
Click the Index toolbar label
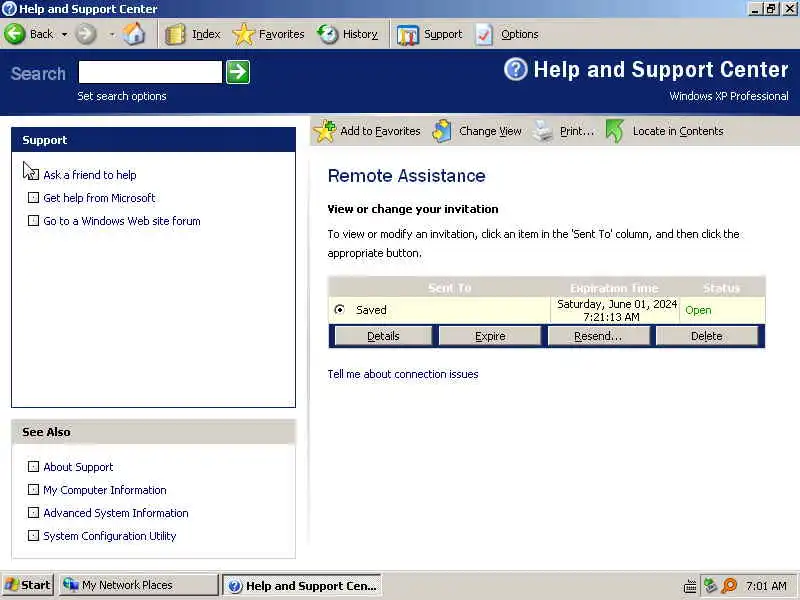point(206,34)
